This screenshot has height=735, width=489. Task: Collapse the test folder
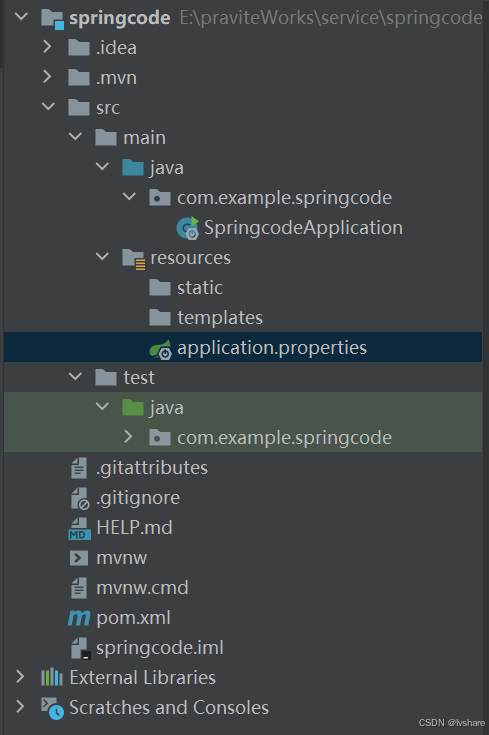[75, 377]
